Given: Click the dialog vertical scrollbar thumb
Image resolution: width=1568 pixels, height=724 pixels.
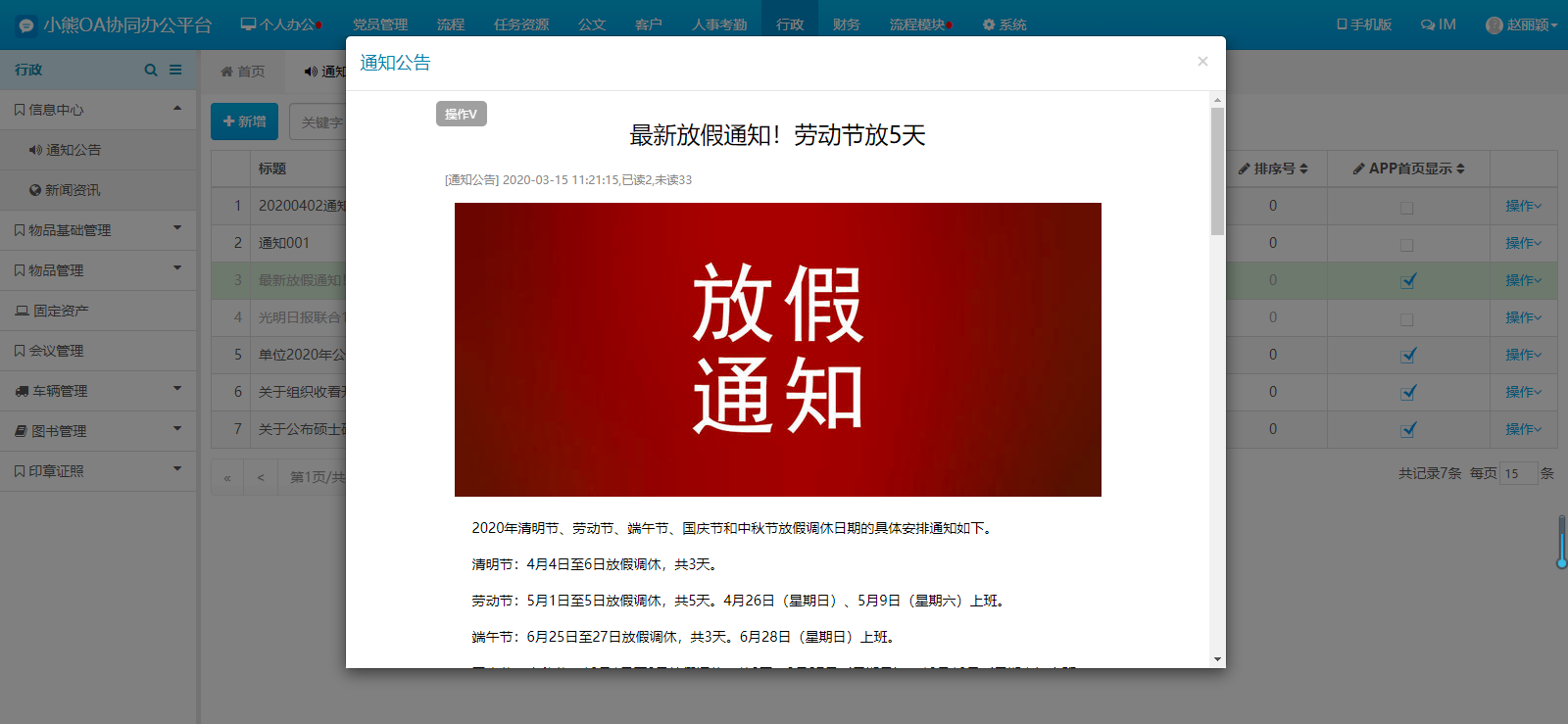Looking at the screenshot, I should pyautogui.click(x=1217, y=171).
